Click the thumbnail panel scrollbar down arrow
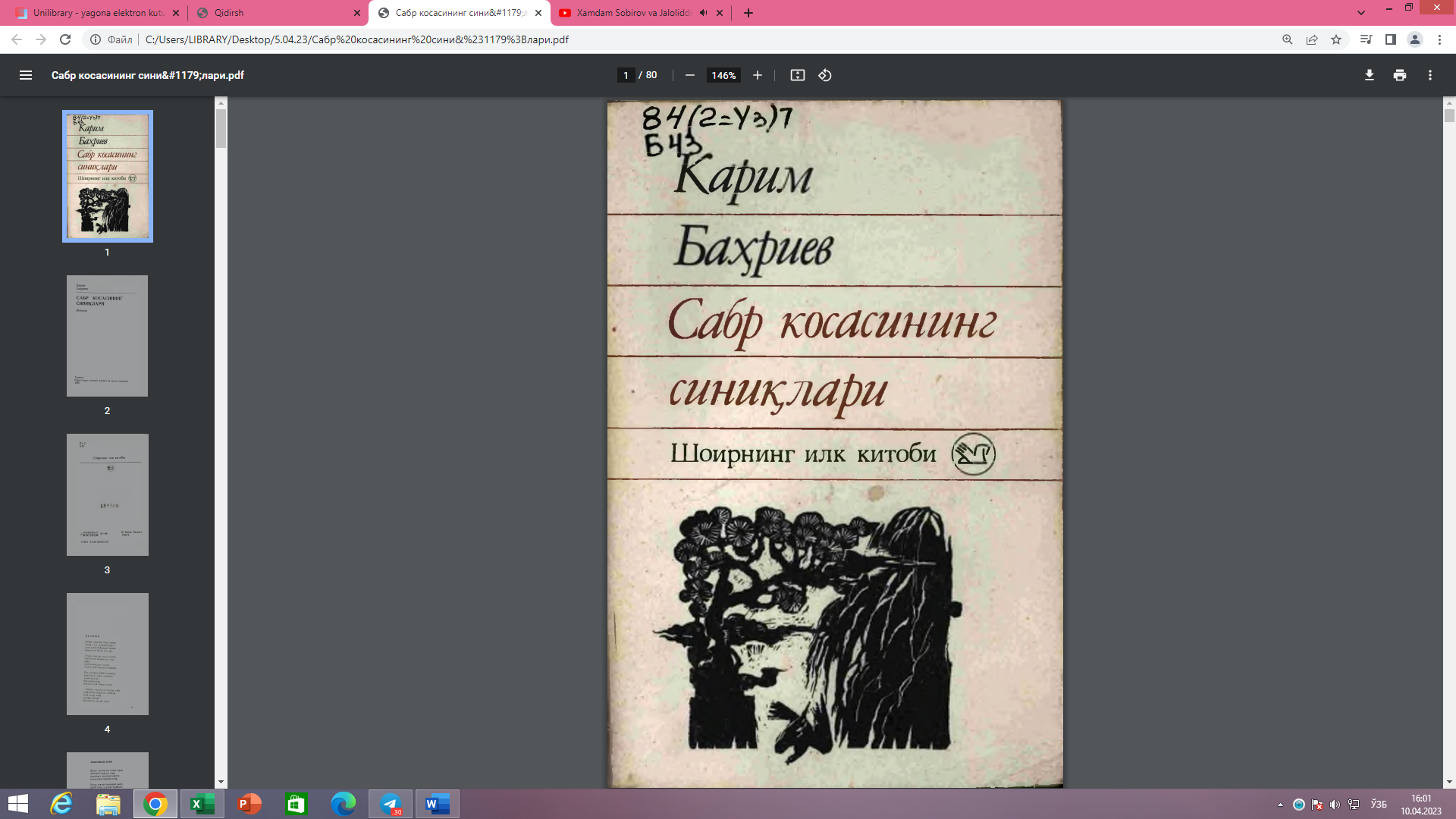 coord(221,782)
